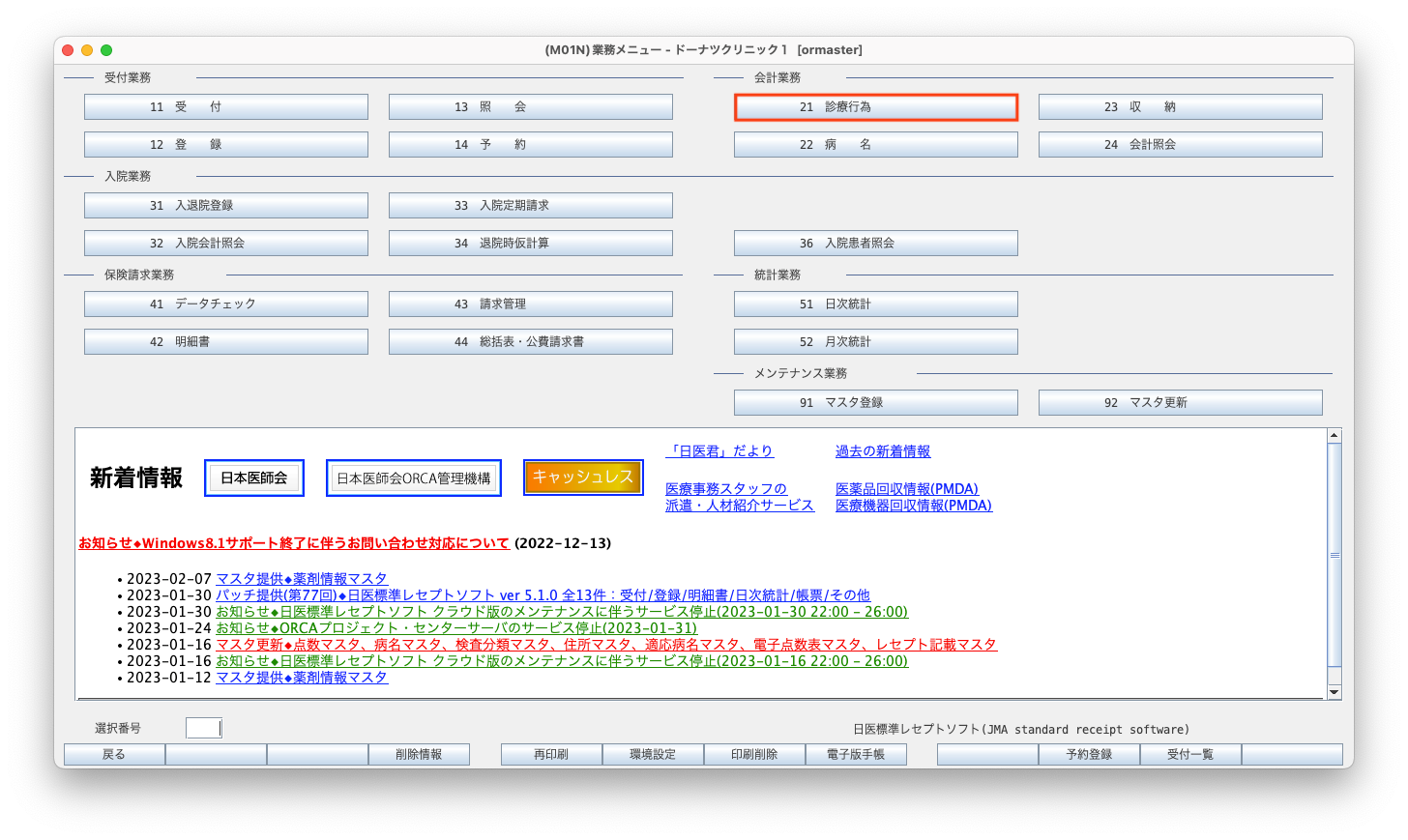Click the 戻る button
This screenshot has height=840, width=1408.
(x=114, y=755)
